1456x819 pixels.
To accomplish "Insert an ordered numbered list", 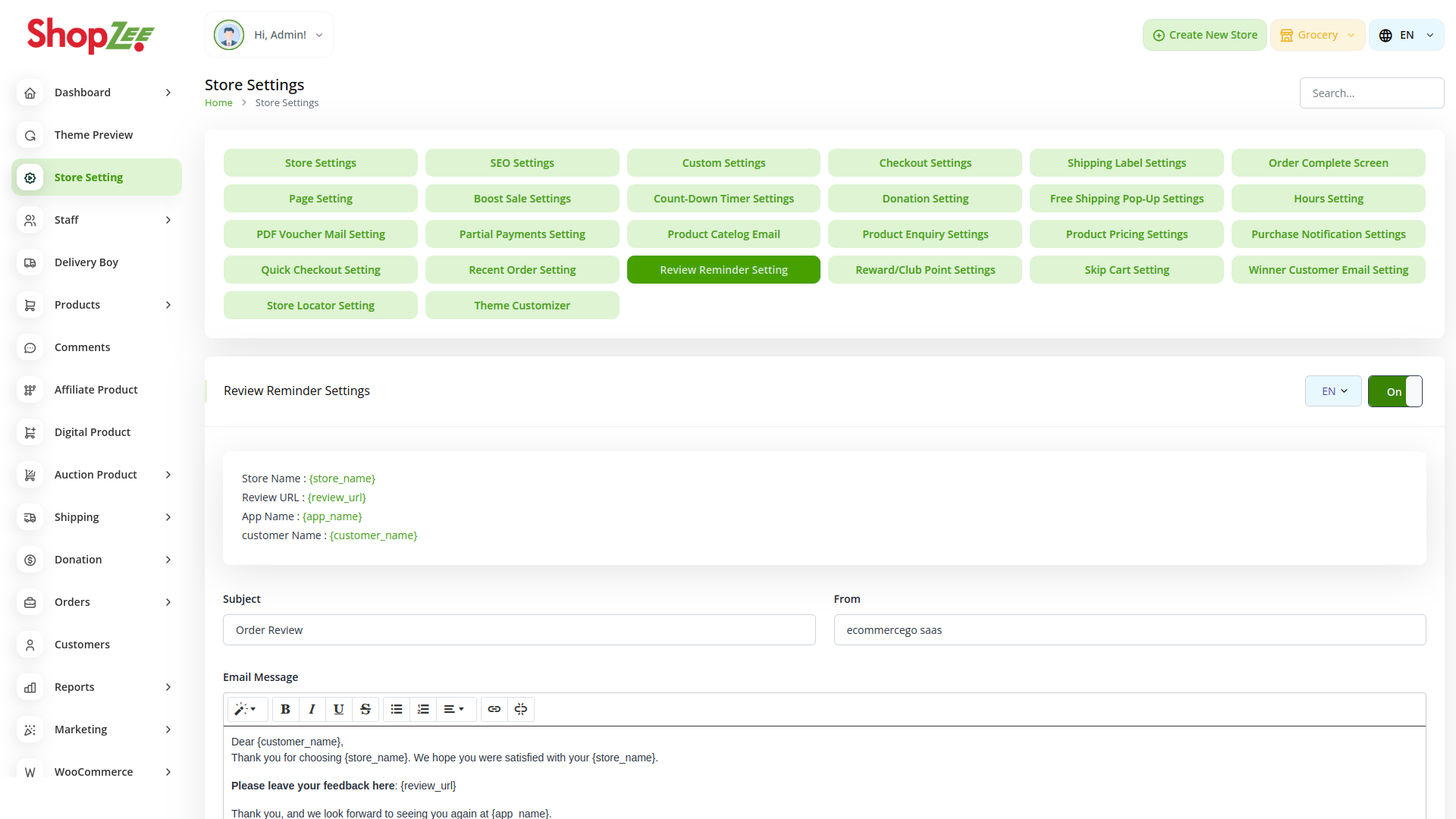I will pos(423,709).
